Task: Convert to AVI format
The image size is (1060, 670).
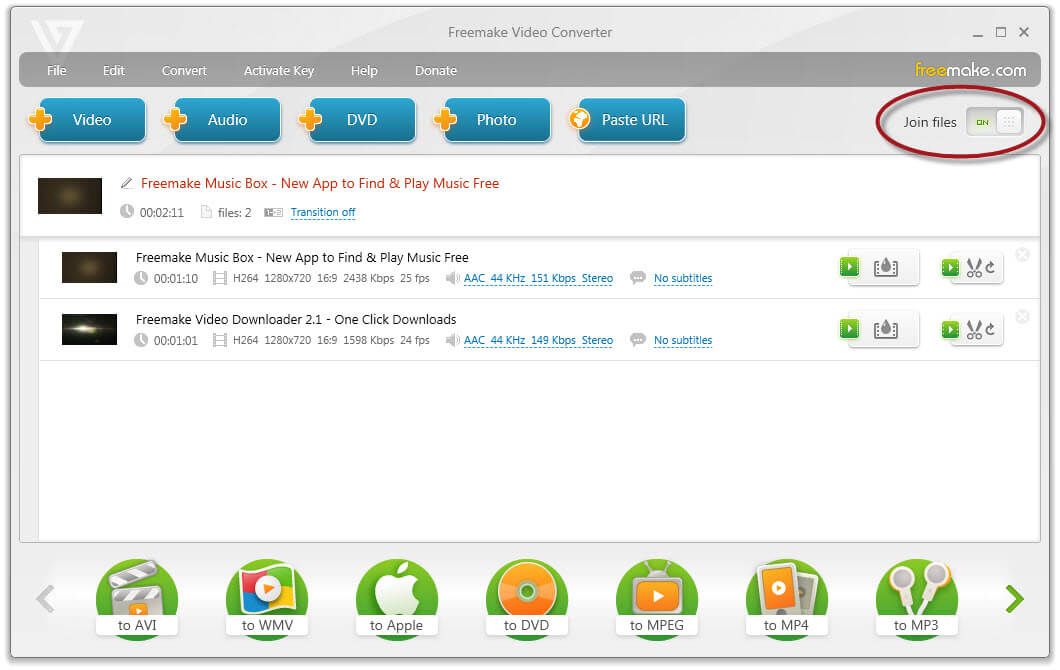Action: pyautogui.click(x=137, y=598)
